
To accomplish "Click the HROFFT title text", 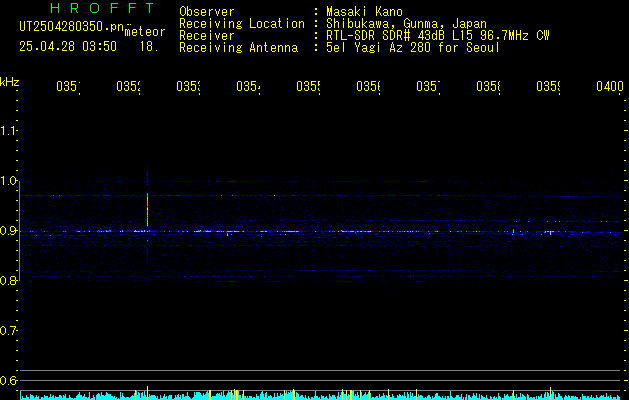I will (x=102, y=8).
